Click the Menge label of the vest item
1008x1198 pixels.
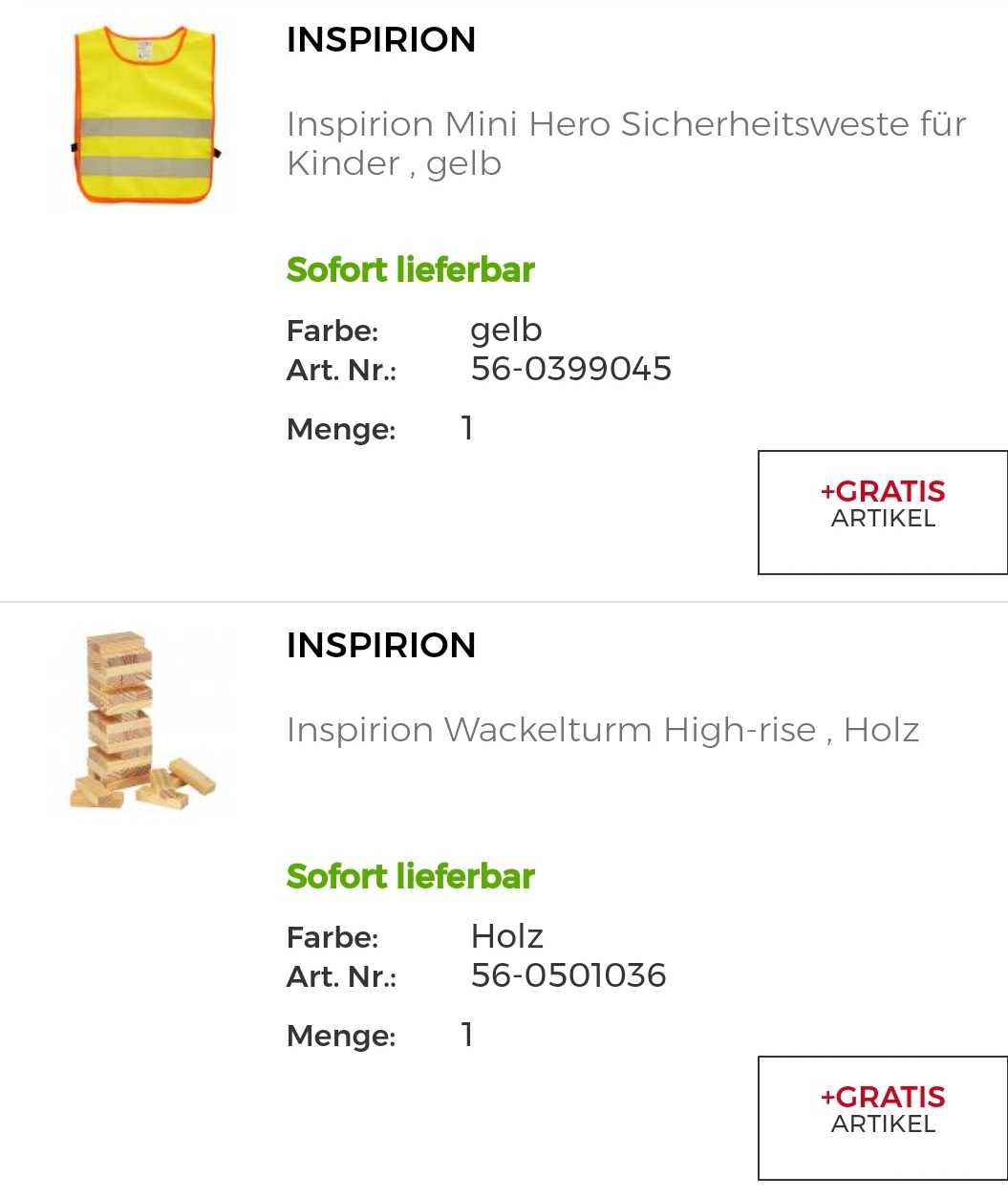pyautogui.click(x=341, y=430)
